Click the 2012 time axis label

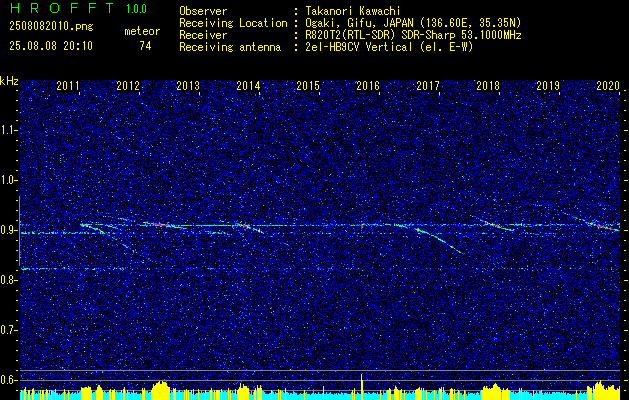(128, 85)
